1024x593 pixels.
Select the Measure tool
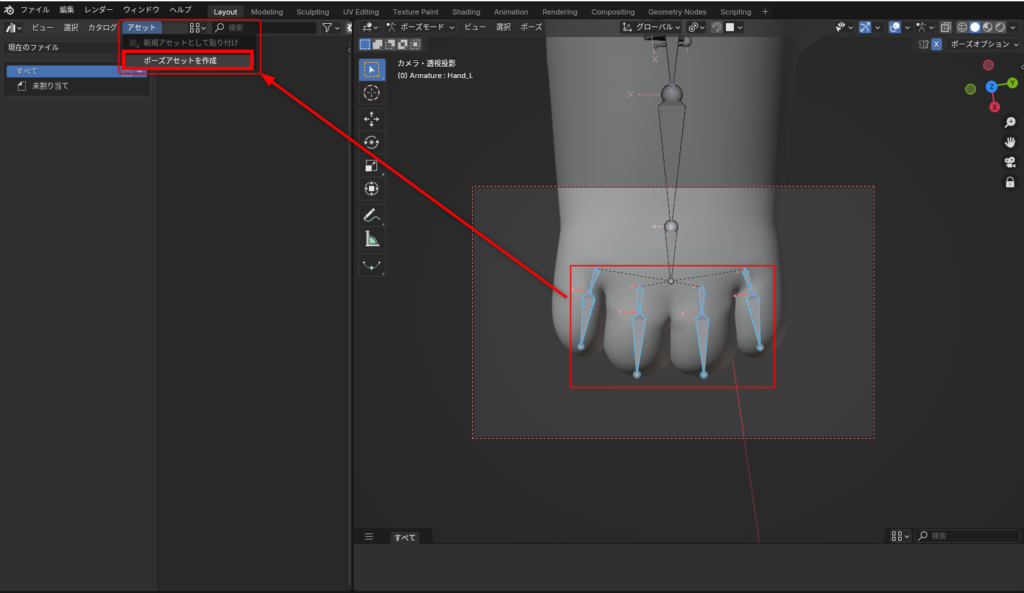pos(371,239)
